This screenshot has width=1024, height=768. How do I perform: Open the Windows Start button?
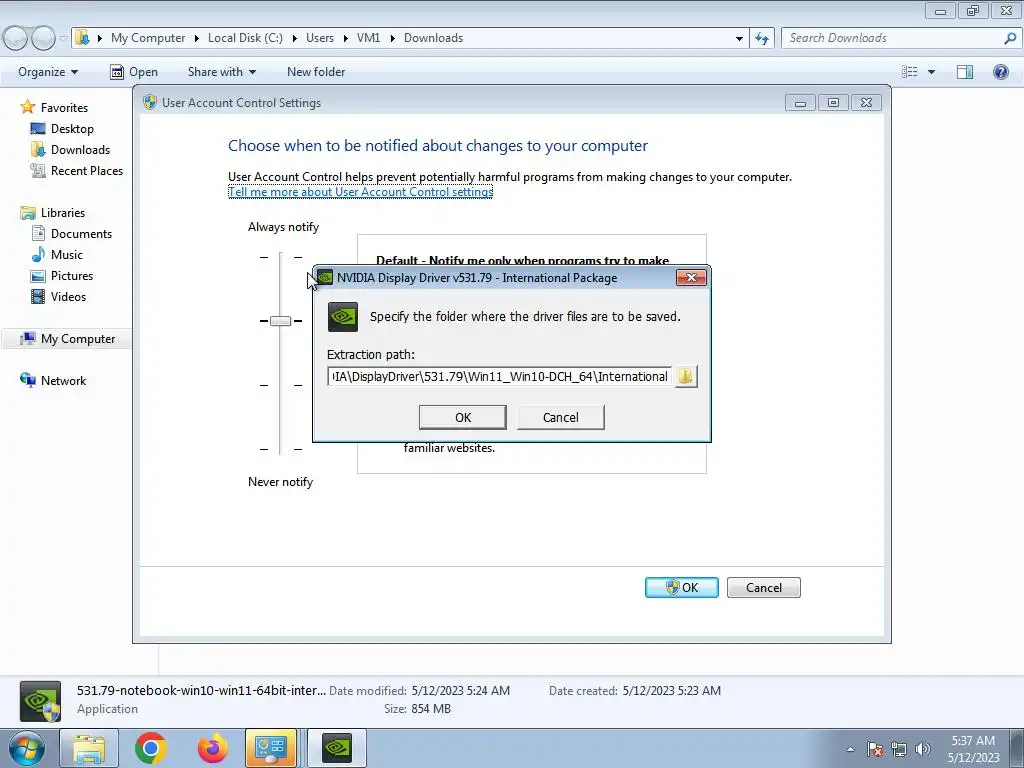pyautogui.click(x=26, y=748)
